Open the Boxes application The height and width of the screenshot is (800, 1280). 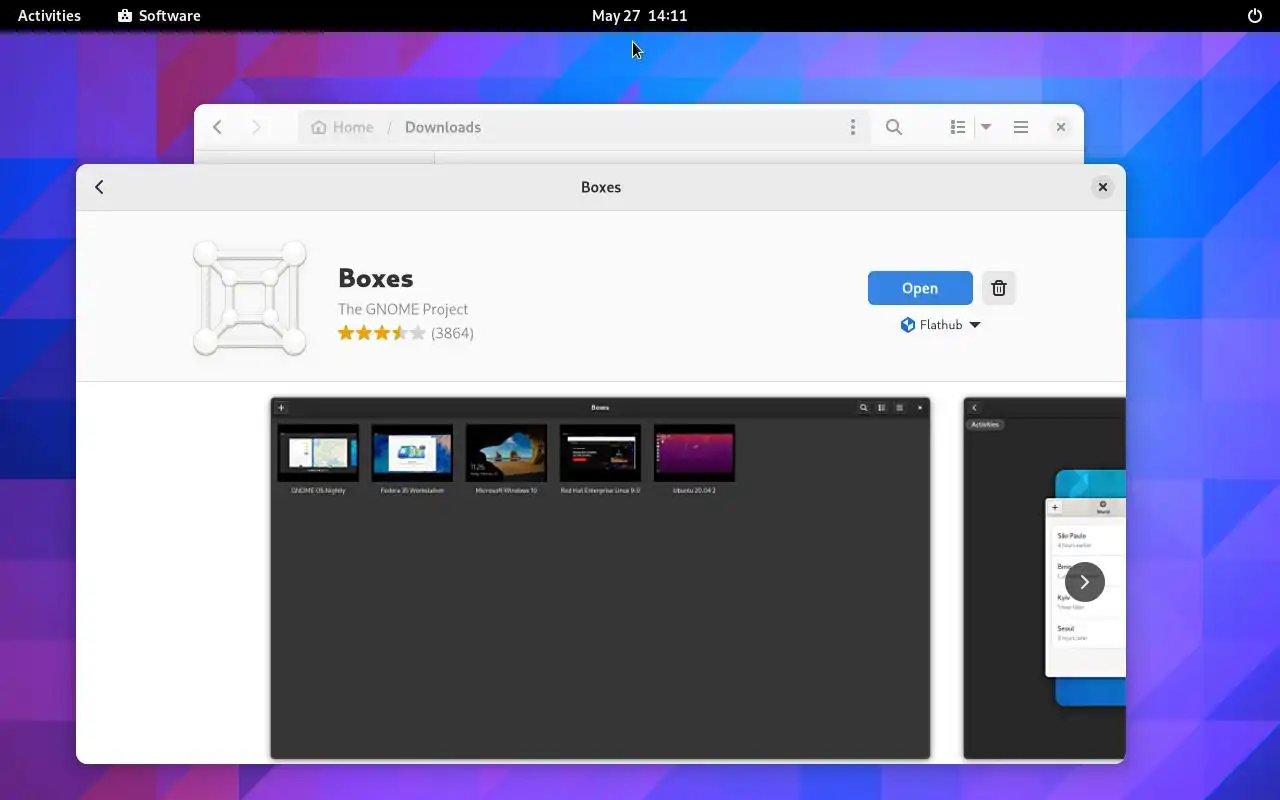click(x=920, y=288)
